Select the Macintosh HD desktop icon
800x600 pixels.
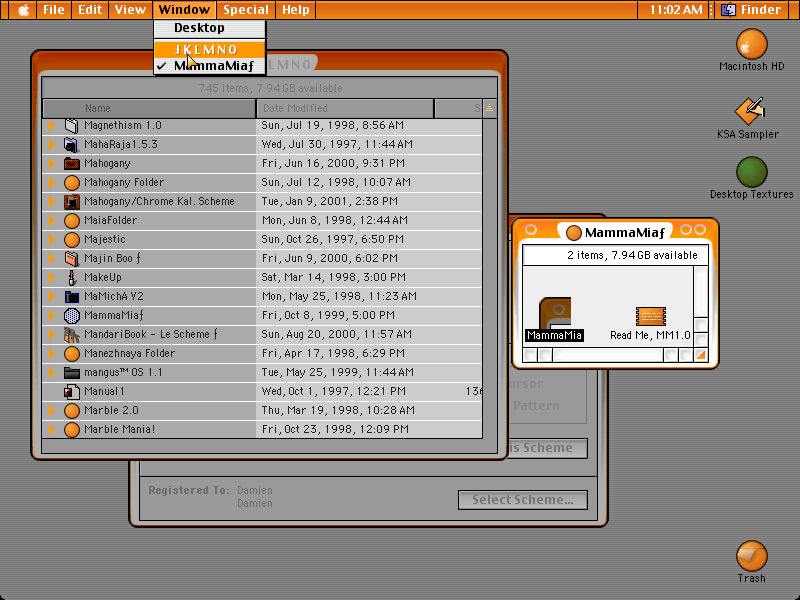click(x=752, y=44)
